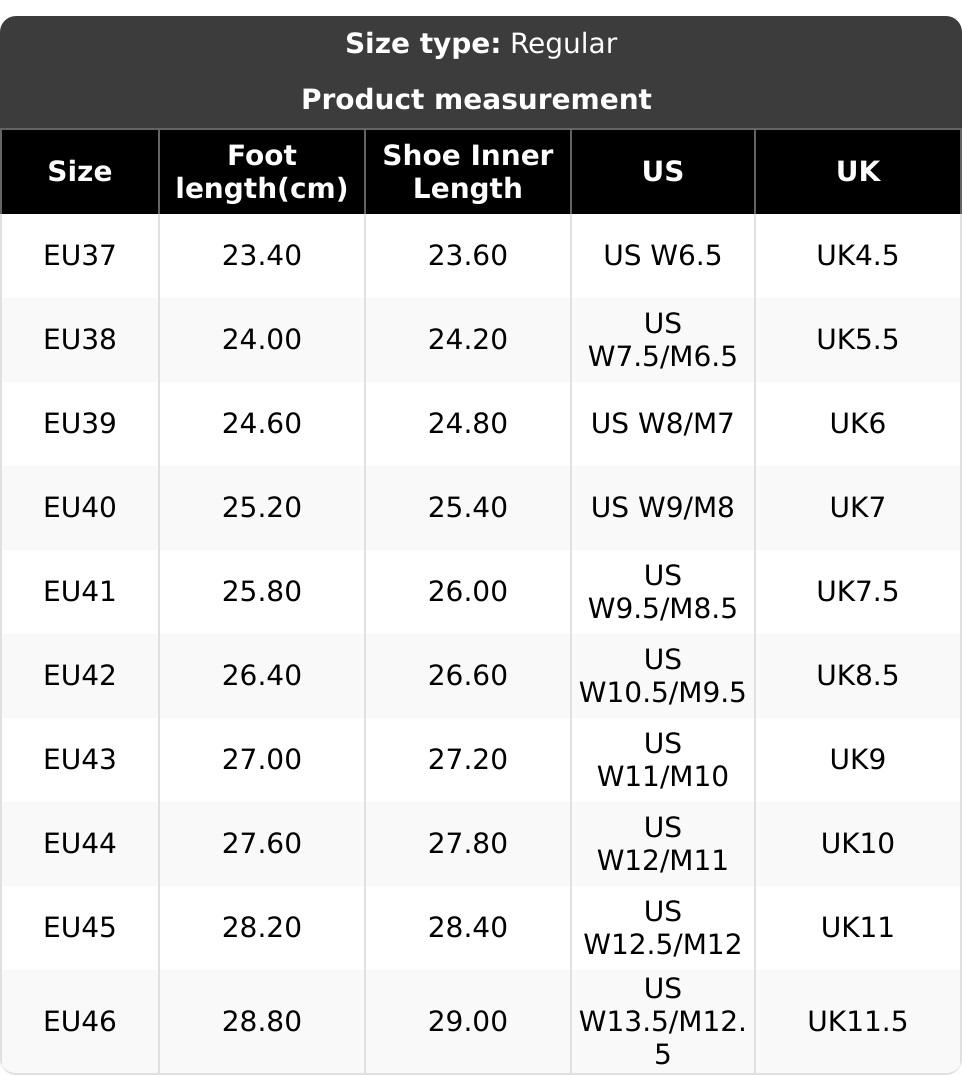Click the UK column header
Image resolution: width=962 pixels, height=1075 pixels.
pyautogui.click(x=858, y=172)
